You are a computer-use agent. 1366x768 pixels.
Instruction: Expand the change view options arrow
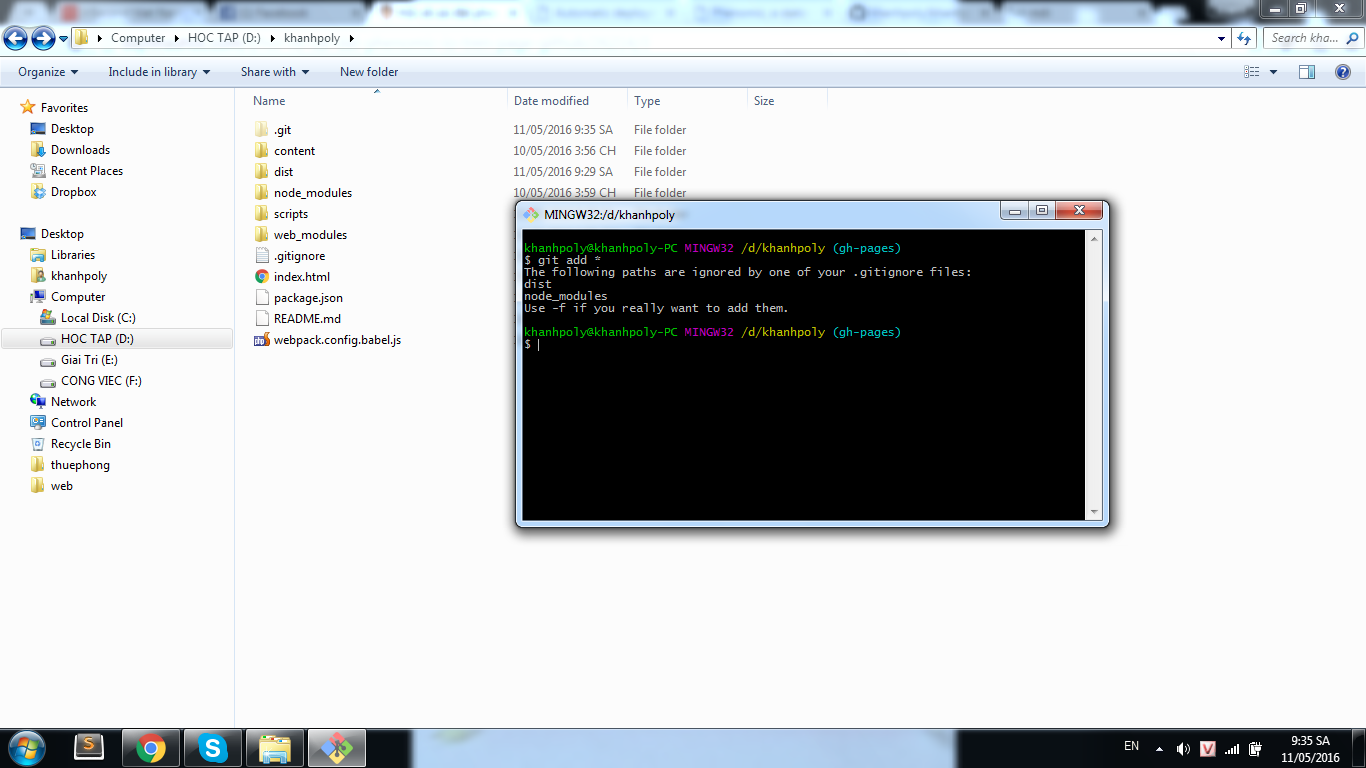click(1273, 72)
